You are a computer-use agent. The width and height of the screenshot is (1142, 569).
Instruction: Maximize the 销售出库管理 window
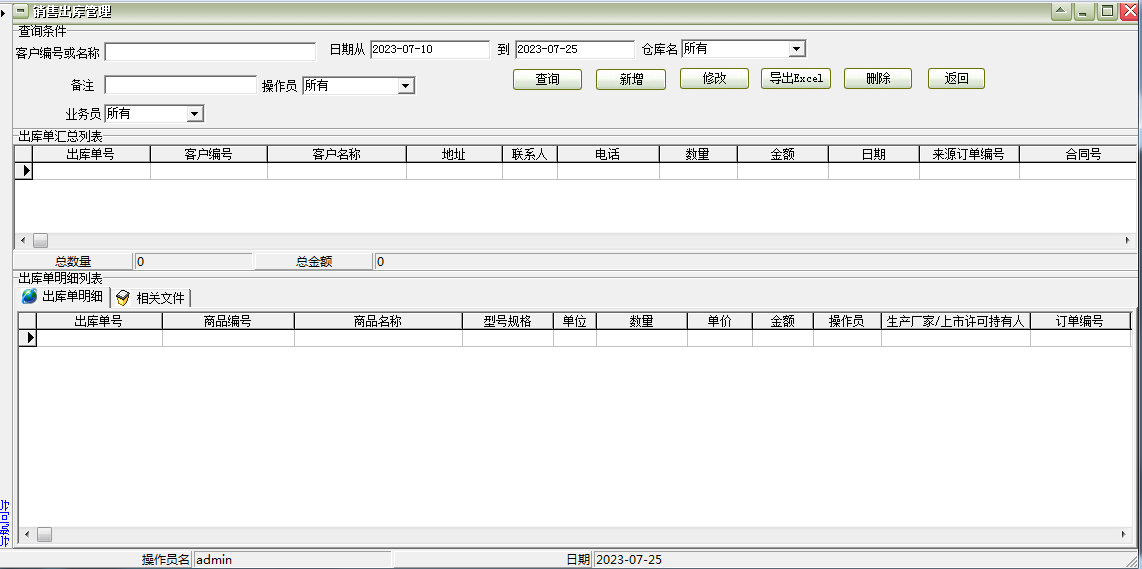pyautogui.click(x=1107, y=12)
